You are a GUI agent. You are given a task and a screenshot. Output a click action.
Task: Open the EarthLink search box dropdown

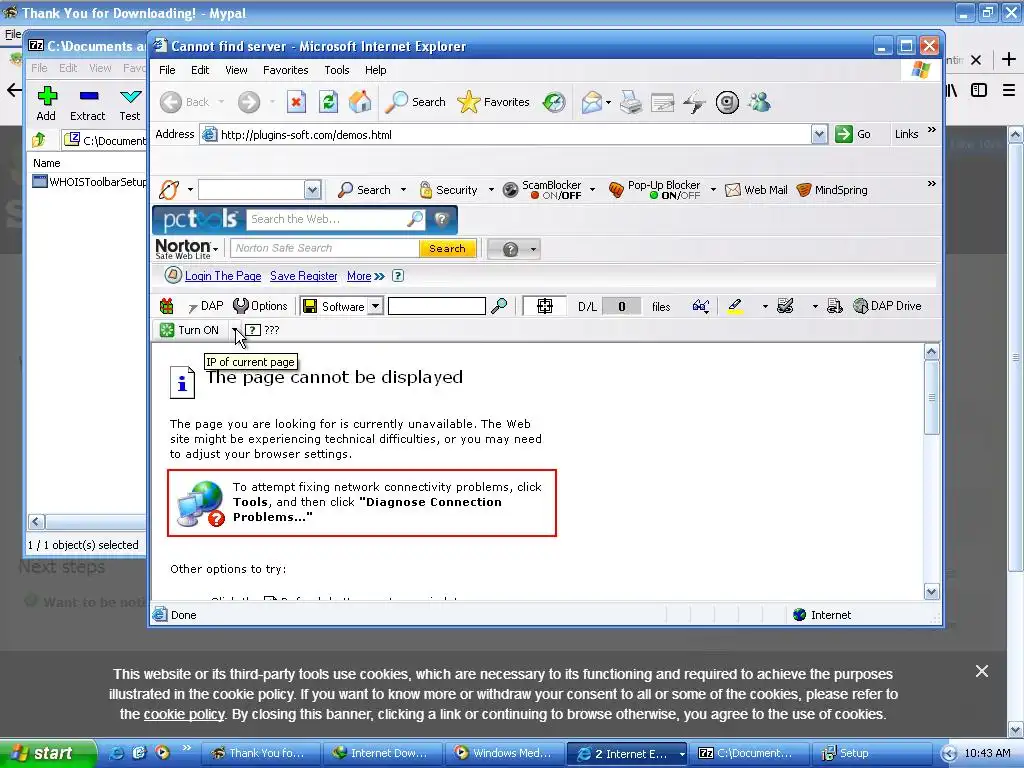coord(312,190)
